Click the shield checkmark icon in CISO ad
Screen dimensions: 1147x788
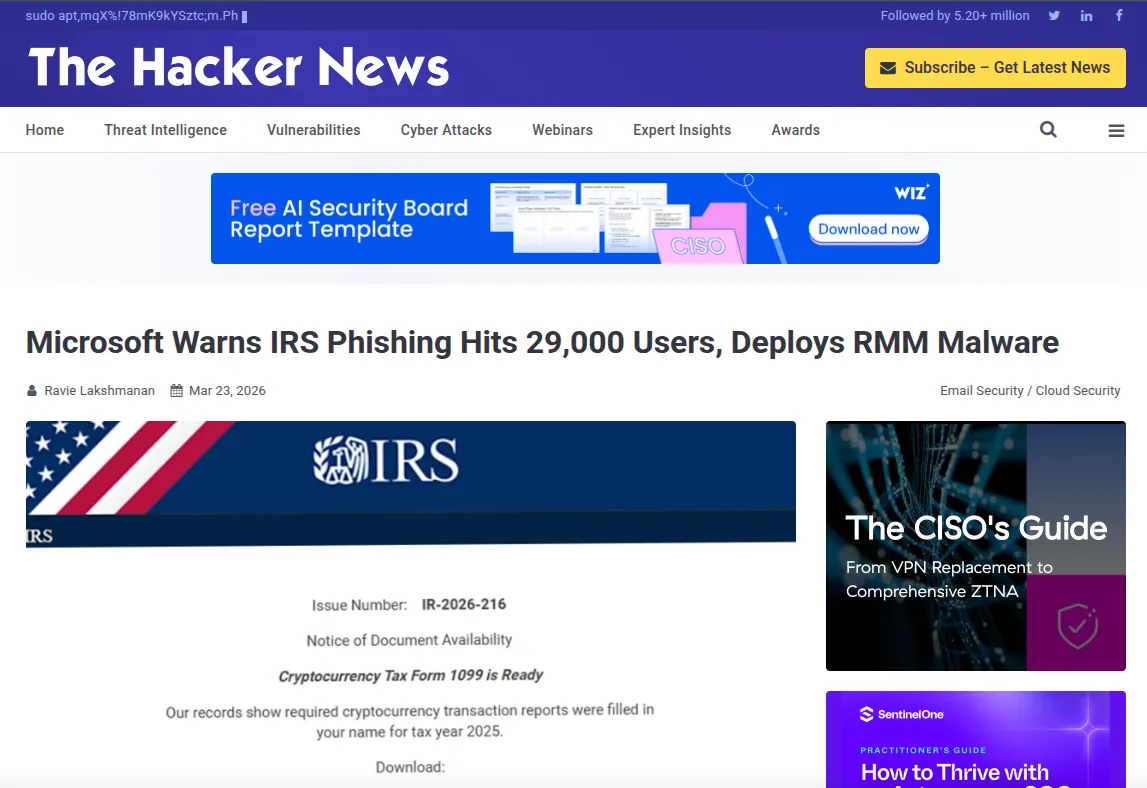[1078, 626]
